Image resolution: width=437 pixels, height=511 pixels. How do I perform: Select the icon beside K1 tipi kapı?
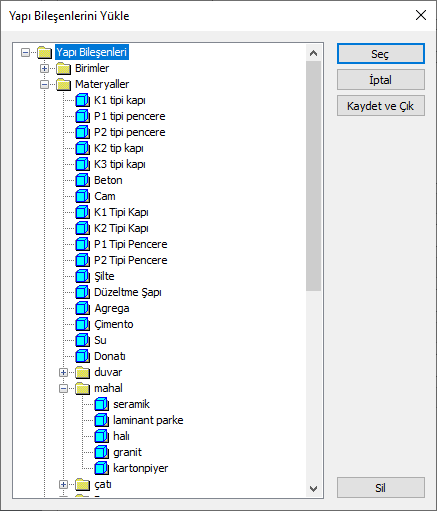pyautogui.click(x=82, y=100)
